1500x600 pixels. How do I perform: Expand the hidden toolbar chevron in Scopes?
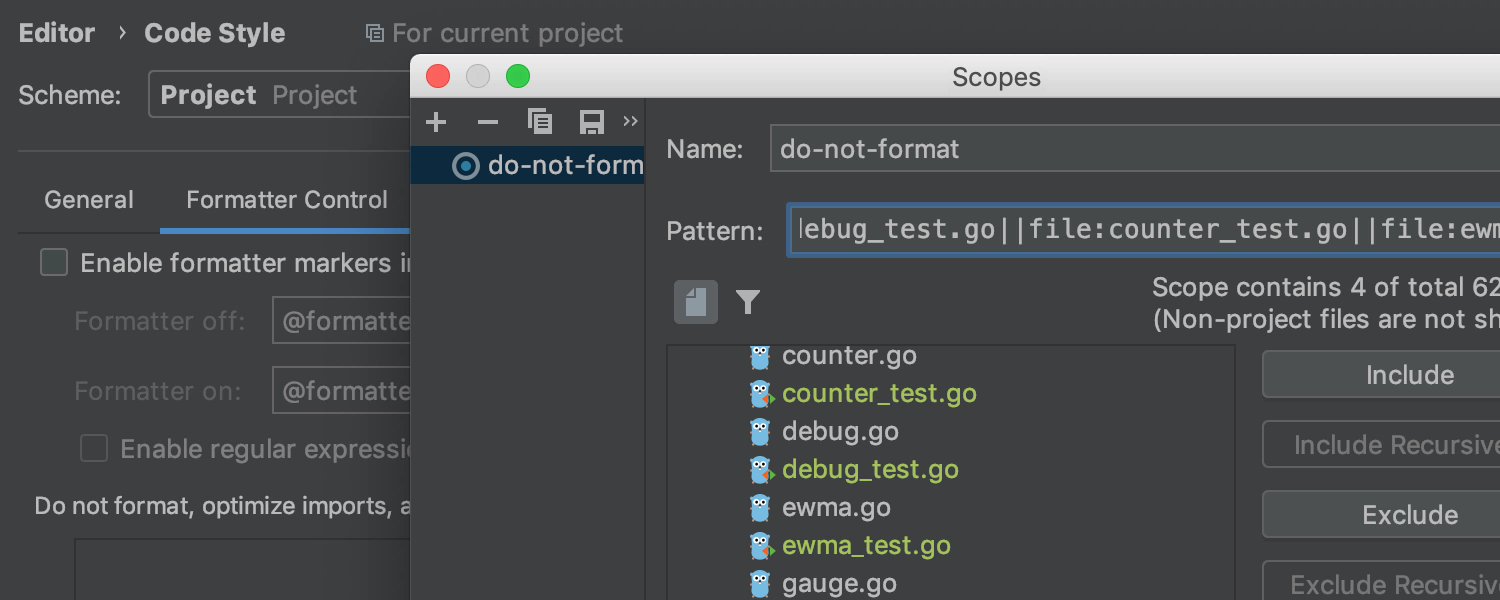[x=630, y=122]
